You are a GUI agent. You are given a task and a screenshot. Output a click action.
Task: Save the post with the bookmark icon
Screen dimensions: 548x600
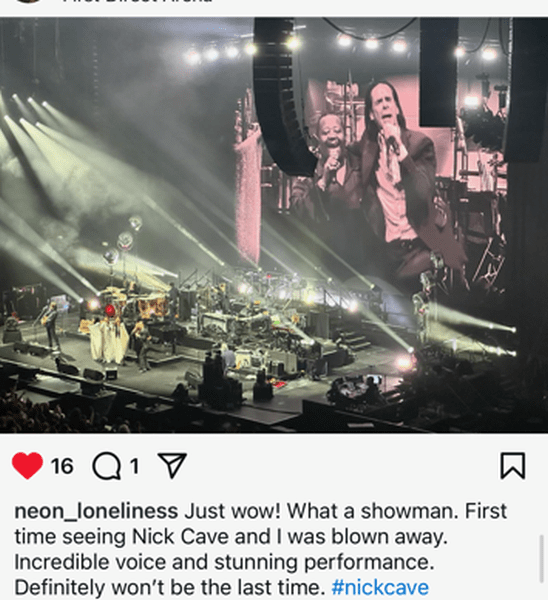click(x=513, y=466)
